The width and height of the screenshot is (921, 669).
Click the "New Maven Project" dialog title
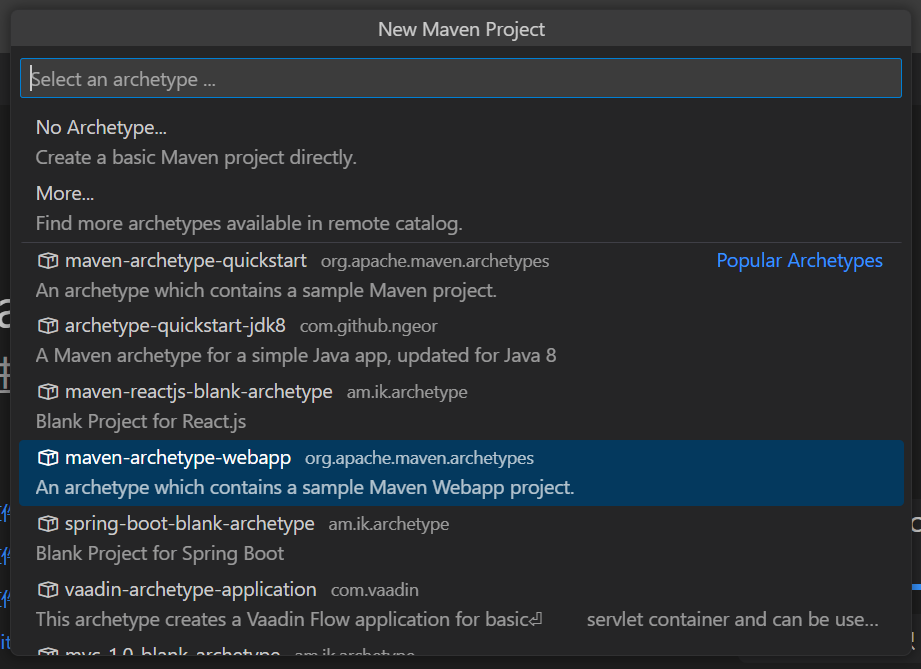pyautogui.click(x=461, y=29)
